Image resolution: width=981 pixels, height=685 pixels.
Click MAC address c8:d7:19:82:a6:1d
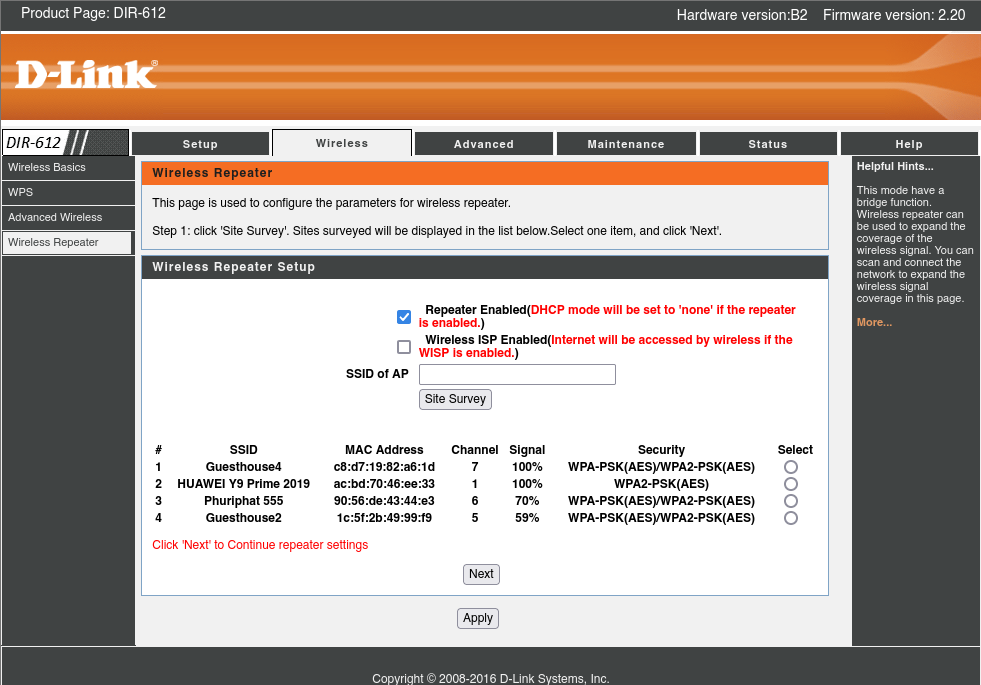point(384,467)
